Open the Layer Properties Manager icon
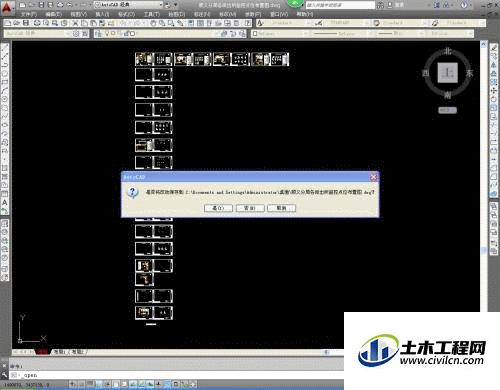The image size is (500, 390). [98, 34]
